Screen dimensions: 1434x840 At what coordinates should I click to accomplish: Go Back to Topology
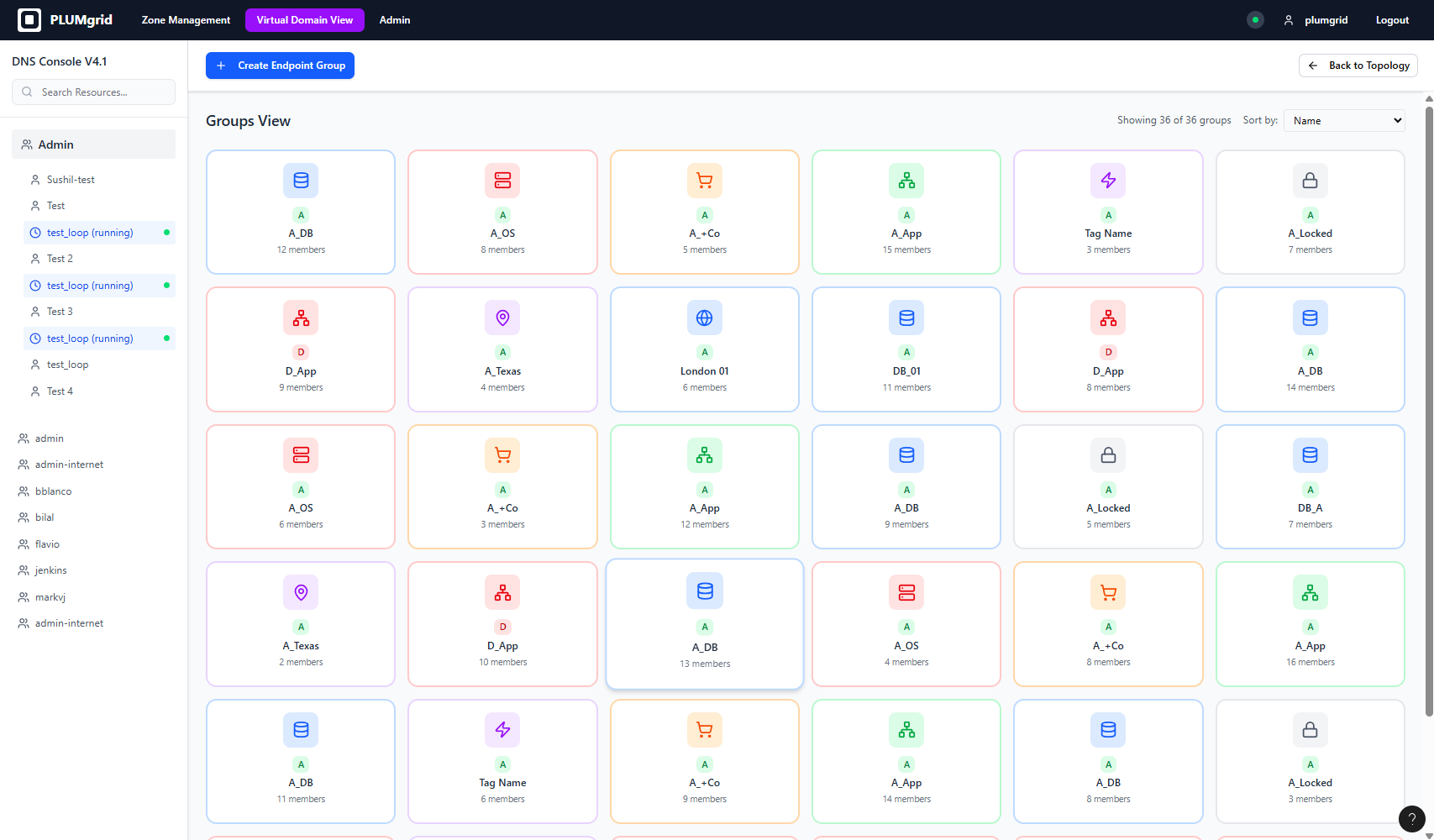pos(1358,66)
